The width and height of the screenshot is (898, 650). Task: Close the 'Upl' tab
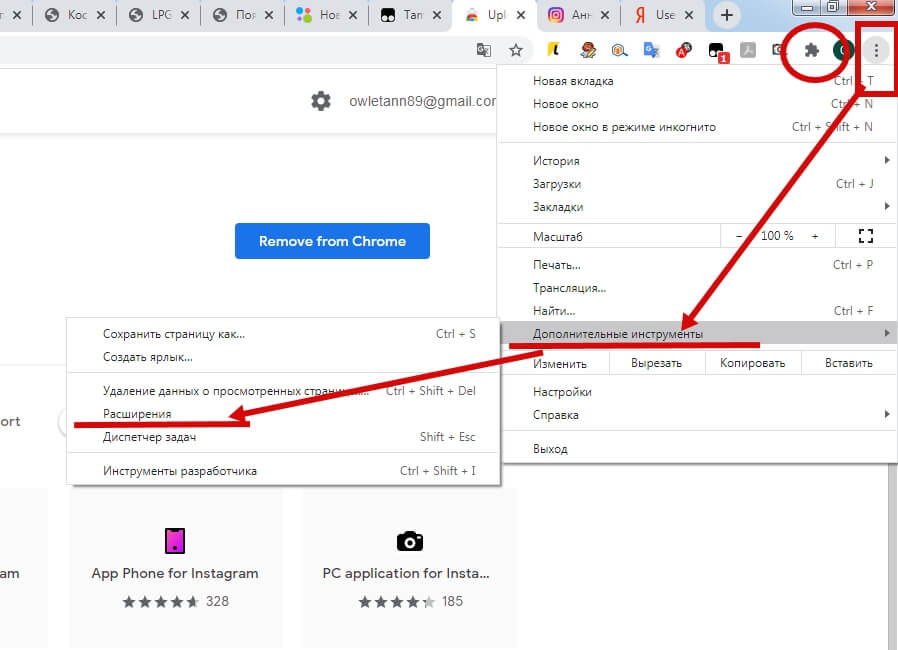click(521, 15)
